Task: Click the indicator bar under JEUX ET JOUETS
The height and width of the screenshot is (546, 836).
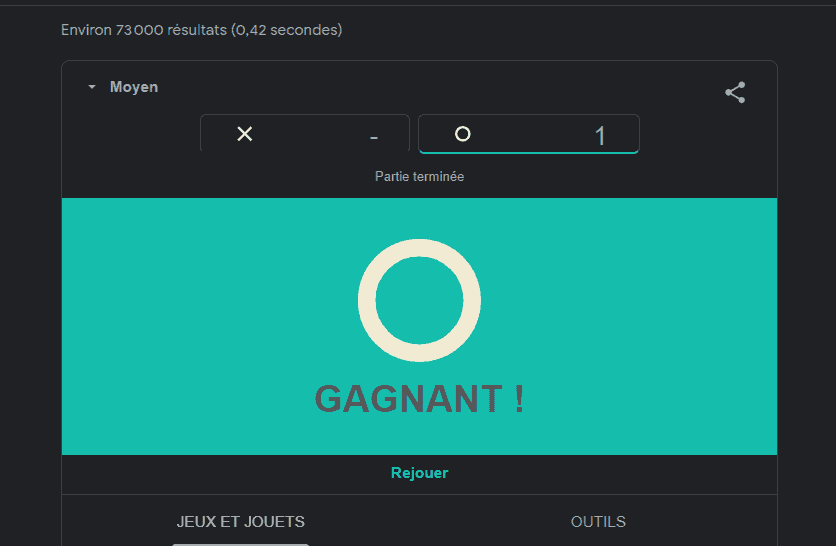Action: [241, 544]
